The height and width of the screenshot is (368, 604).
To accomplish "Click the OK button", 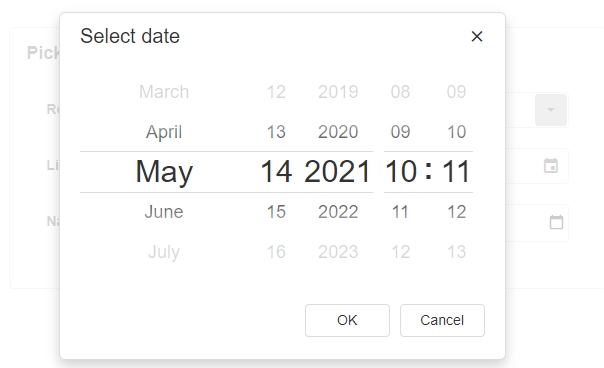I will tap(347, 320).
